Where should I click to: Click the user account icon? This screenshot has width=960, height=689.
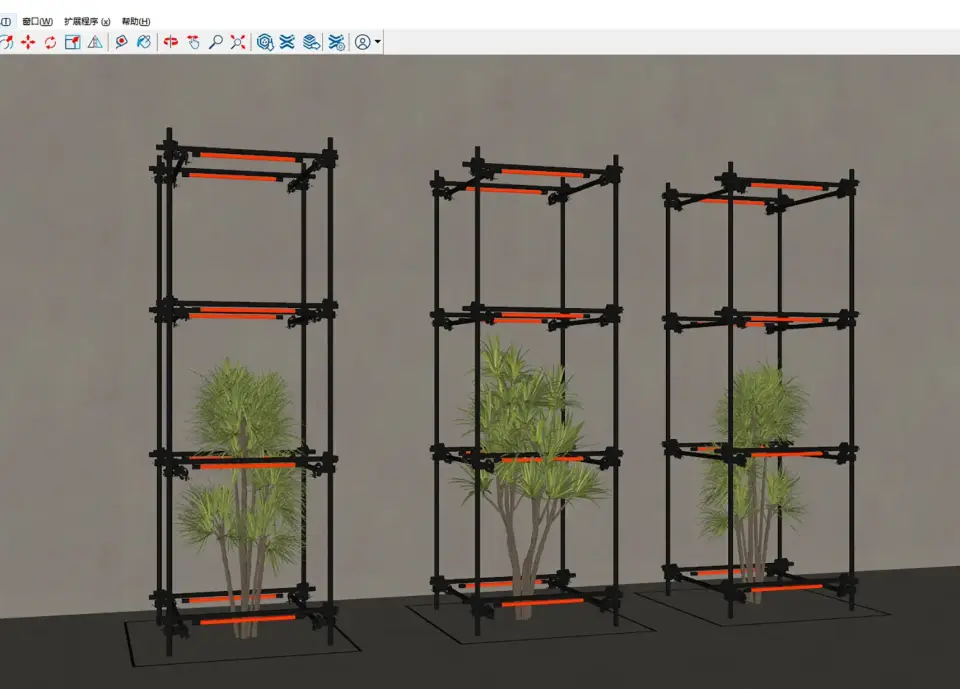[362, 42]
